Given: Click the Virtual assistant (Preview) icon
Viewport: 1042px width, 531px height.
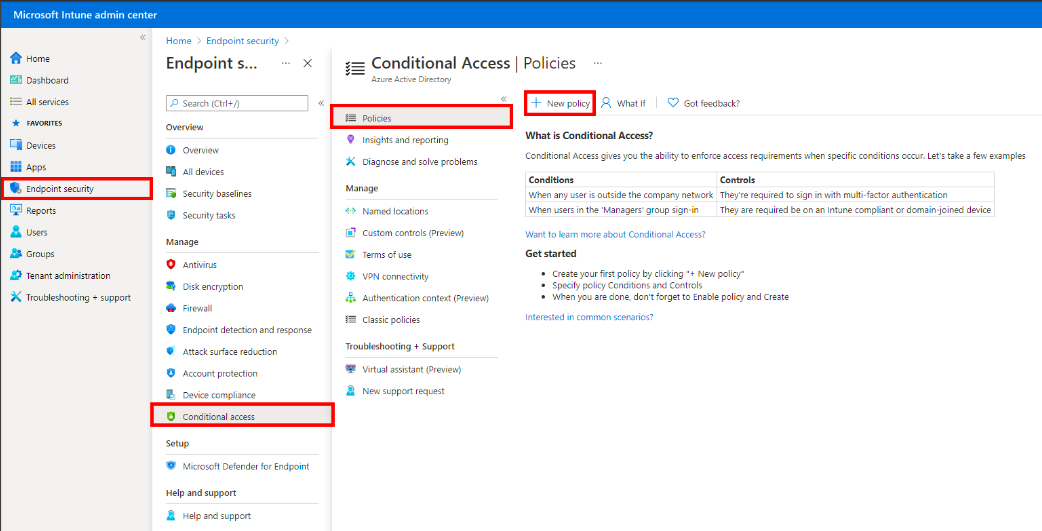Looking at the screenshot, I should 351,369.
